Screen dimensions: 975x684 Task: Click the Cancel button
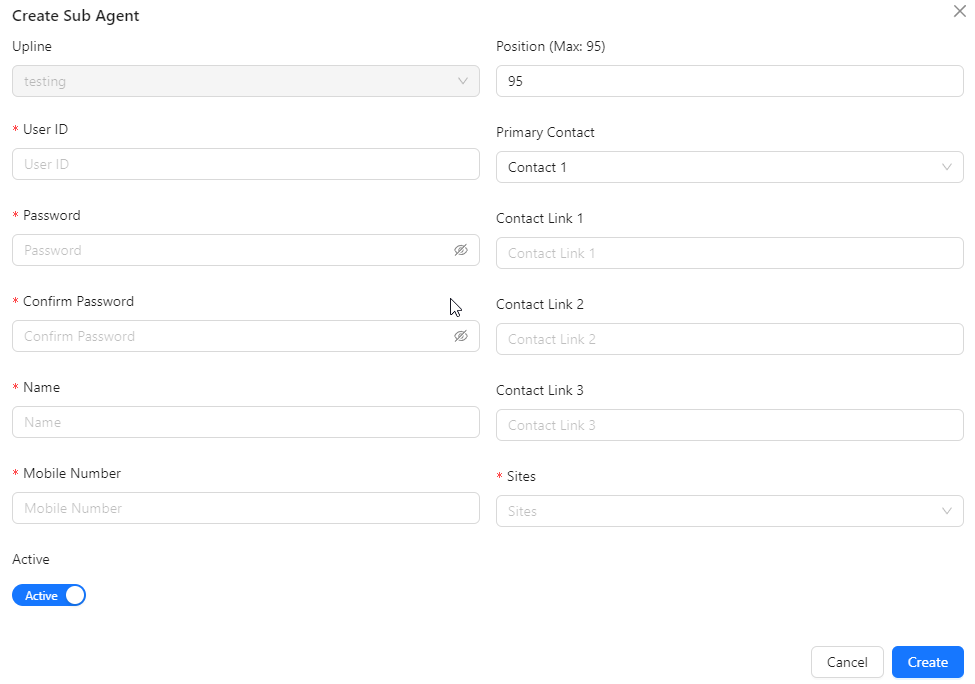coord(847,661)
